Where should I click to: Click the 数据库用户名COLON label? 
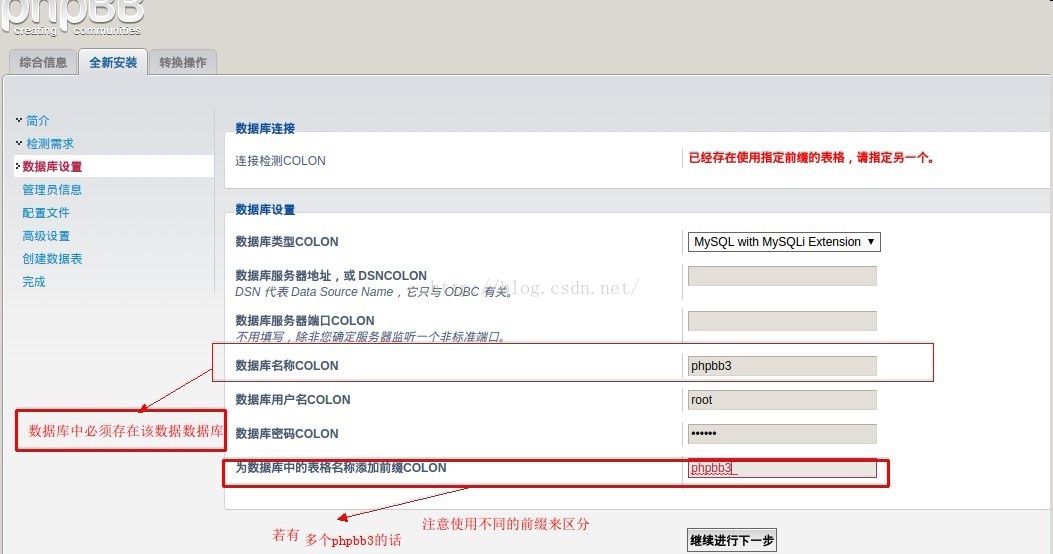click(x=293, y=400)
